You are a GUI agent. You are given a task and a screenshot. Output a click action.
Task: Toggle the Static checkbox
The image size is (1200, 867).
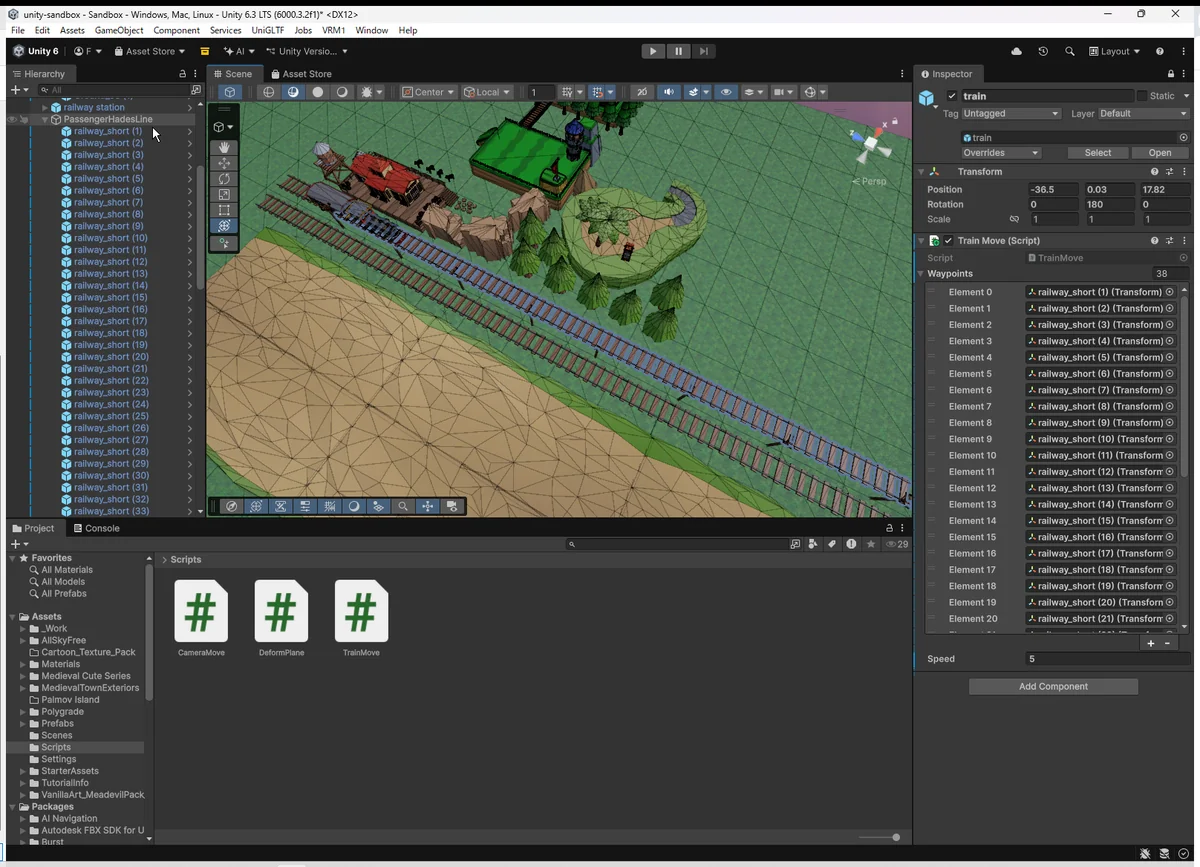(x=1142, y=96)
